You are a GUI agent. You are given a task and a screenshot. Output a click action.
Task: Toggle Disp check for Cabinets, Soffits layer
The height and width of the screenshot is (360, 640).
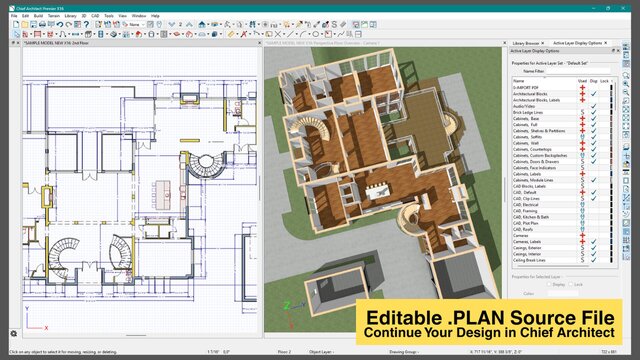[593, 137]
